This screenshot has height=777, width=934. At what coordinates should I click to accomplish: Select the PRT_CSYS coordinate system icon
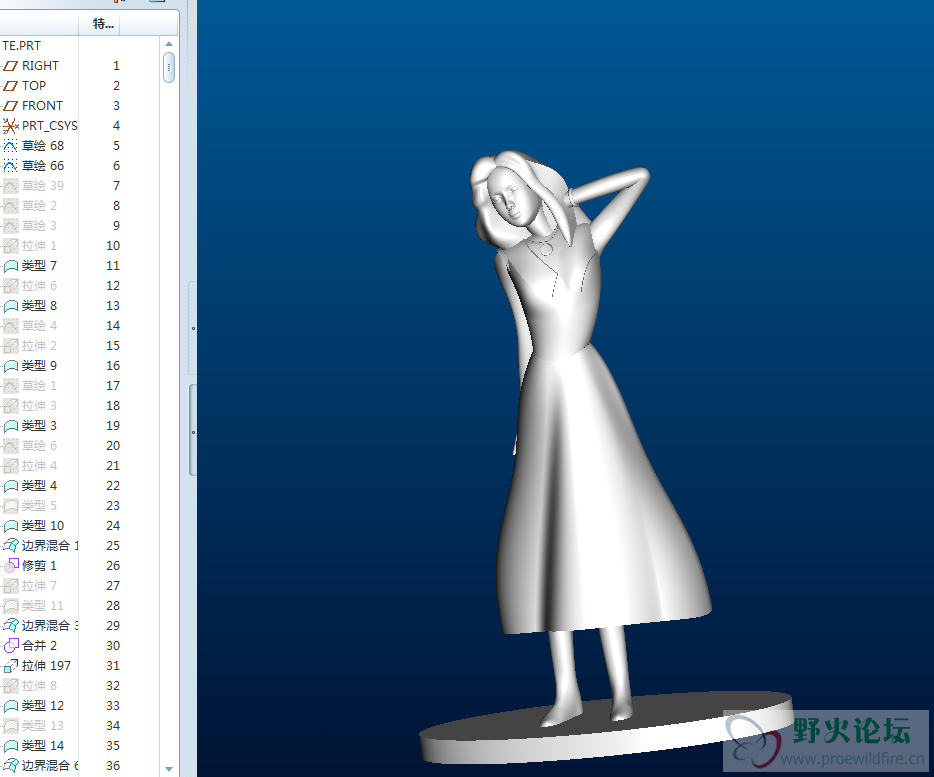click(x=11, y=126)
